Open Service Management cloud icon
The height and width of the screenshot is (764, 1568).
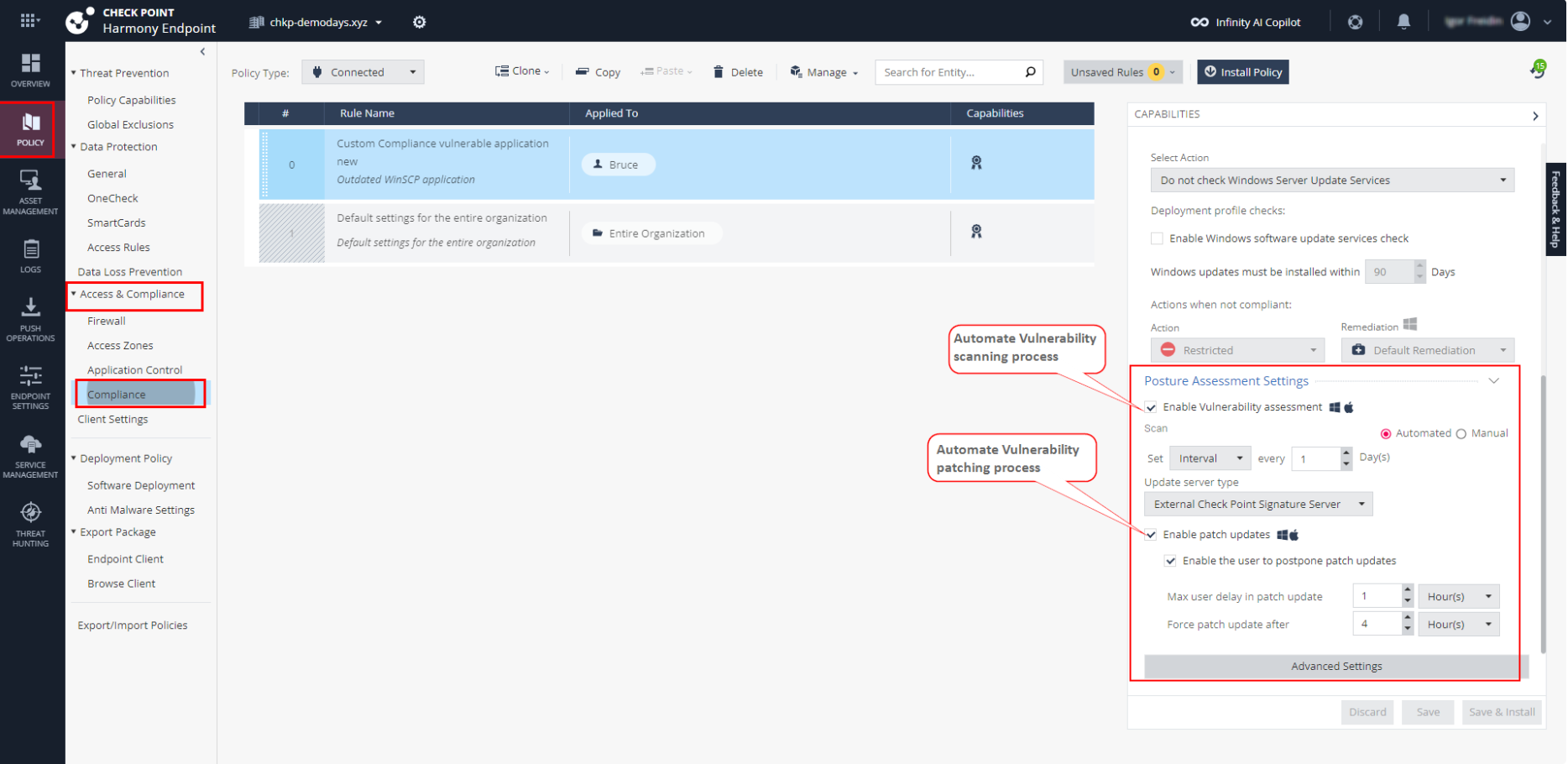click(31, 444)
